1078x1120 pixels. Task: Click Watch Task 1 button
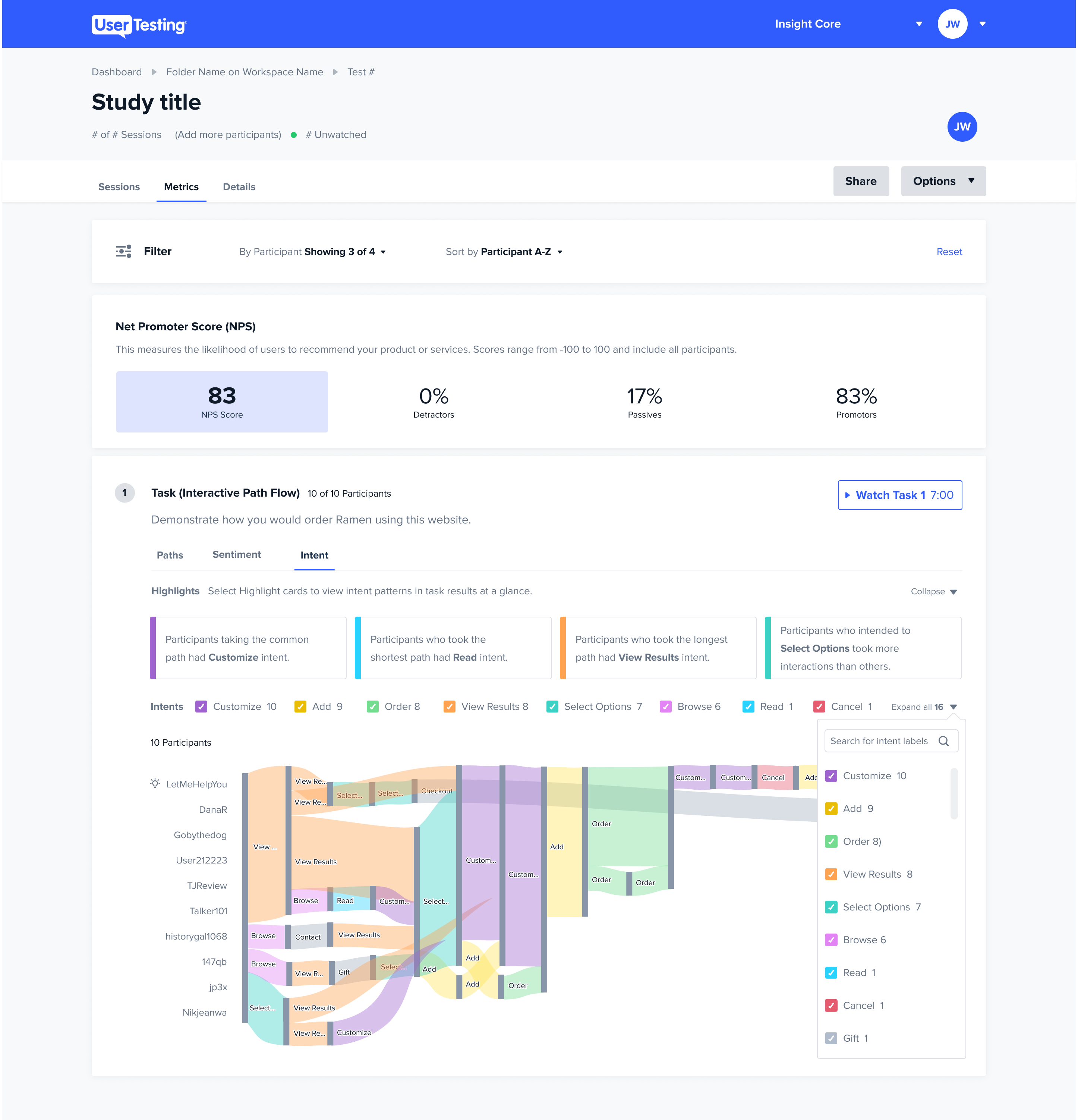coord(900,495)
